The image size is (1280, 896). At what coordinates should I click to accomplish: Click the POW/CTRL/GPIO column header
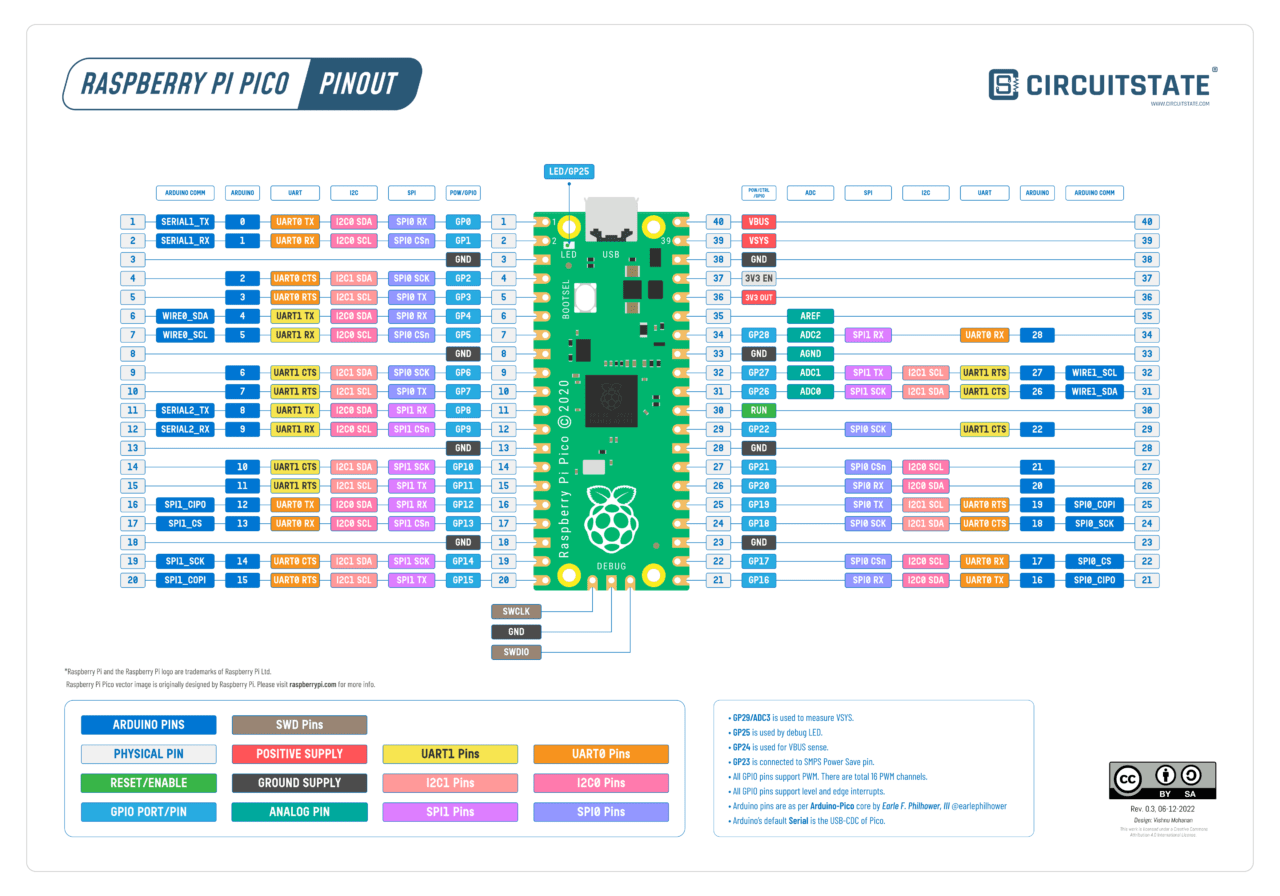click(x=757, y=193)
